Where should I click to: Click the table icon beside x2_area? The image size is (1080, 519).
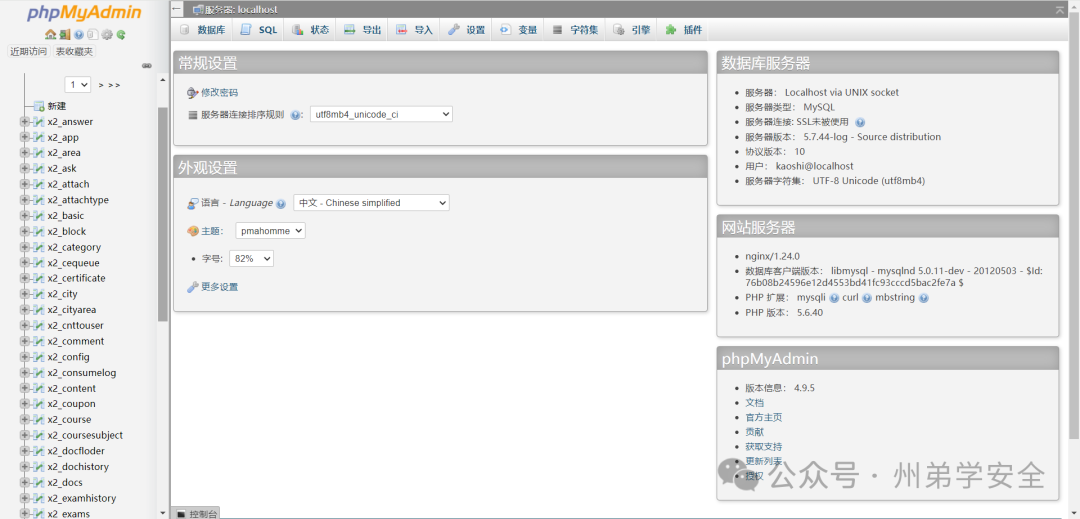click(39, 153)
